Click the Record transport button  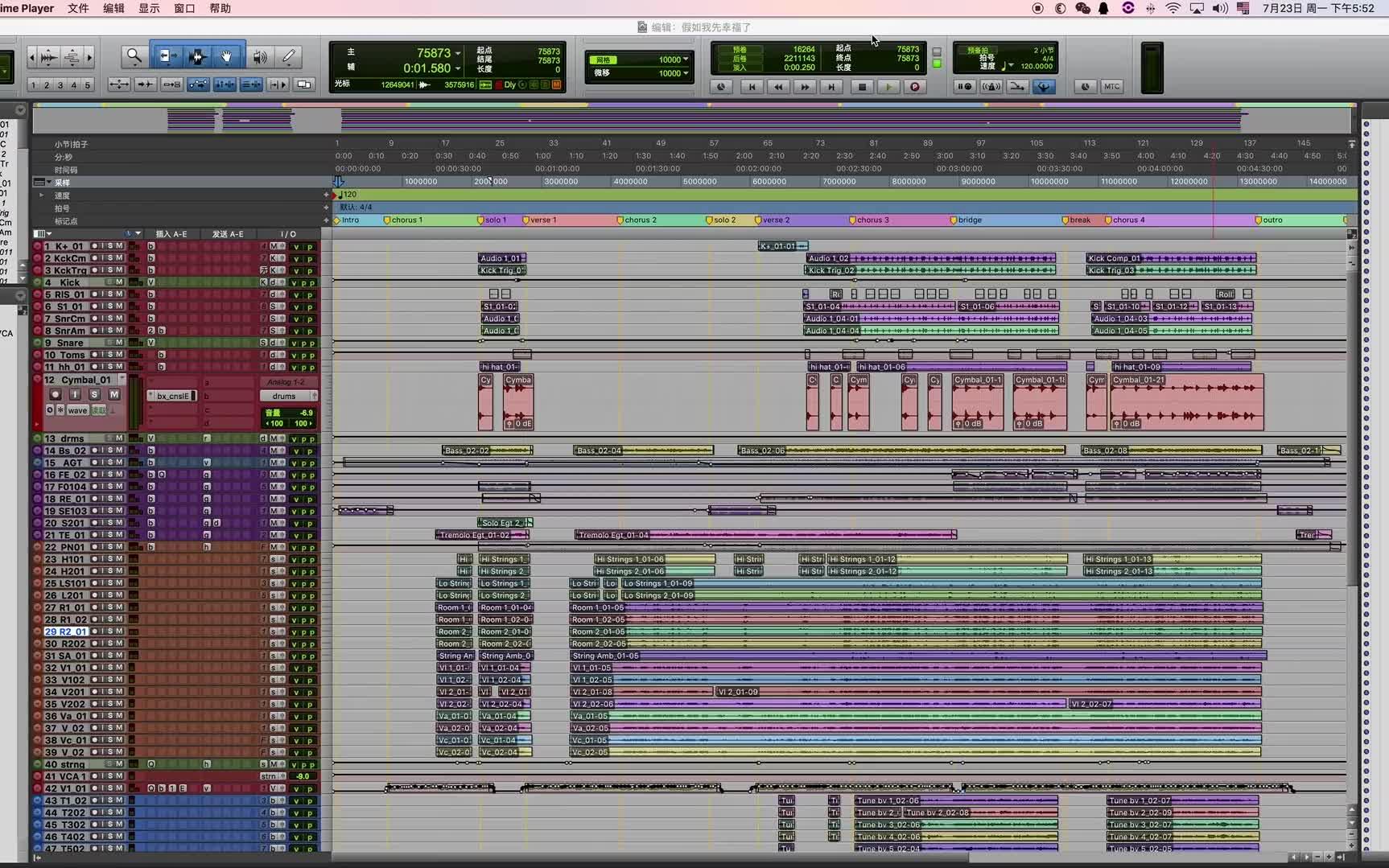pos(914,87)
